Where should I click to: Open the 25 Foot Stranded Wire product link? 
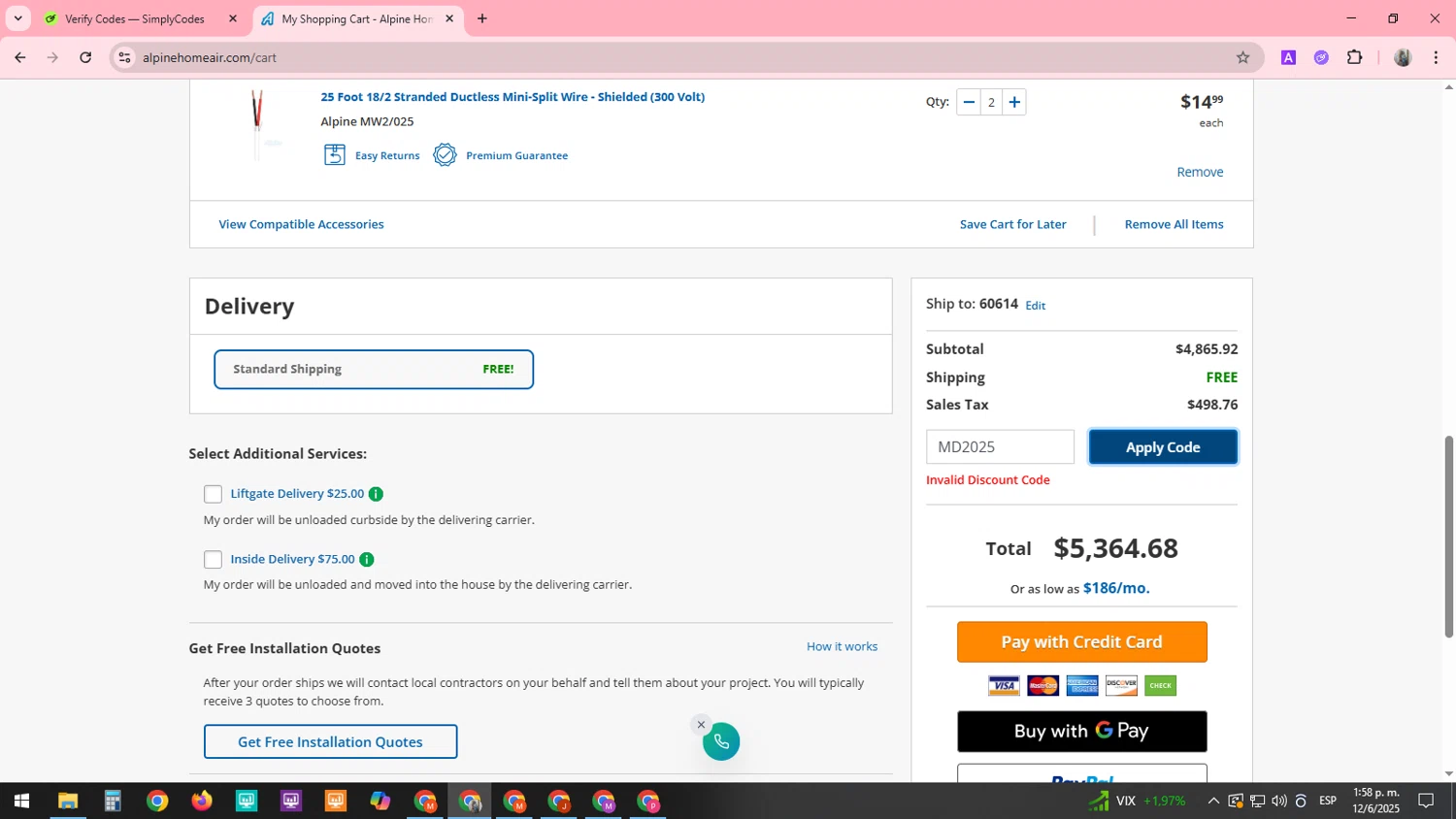[x=513, y=97]
